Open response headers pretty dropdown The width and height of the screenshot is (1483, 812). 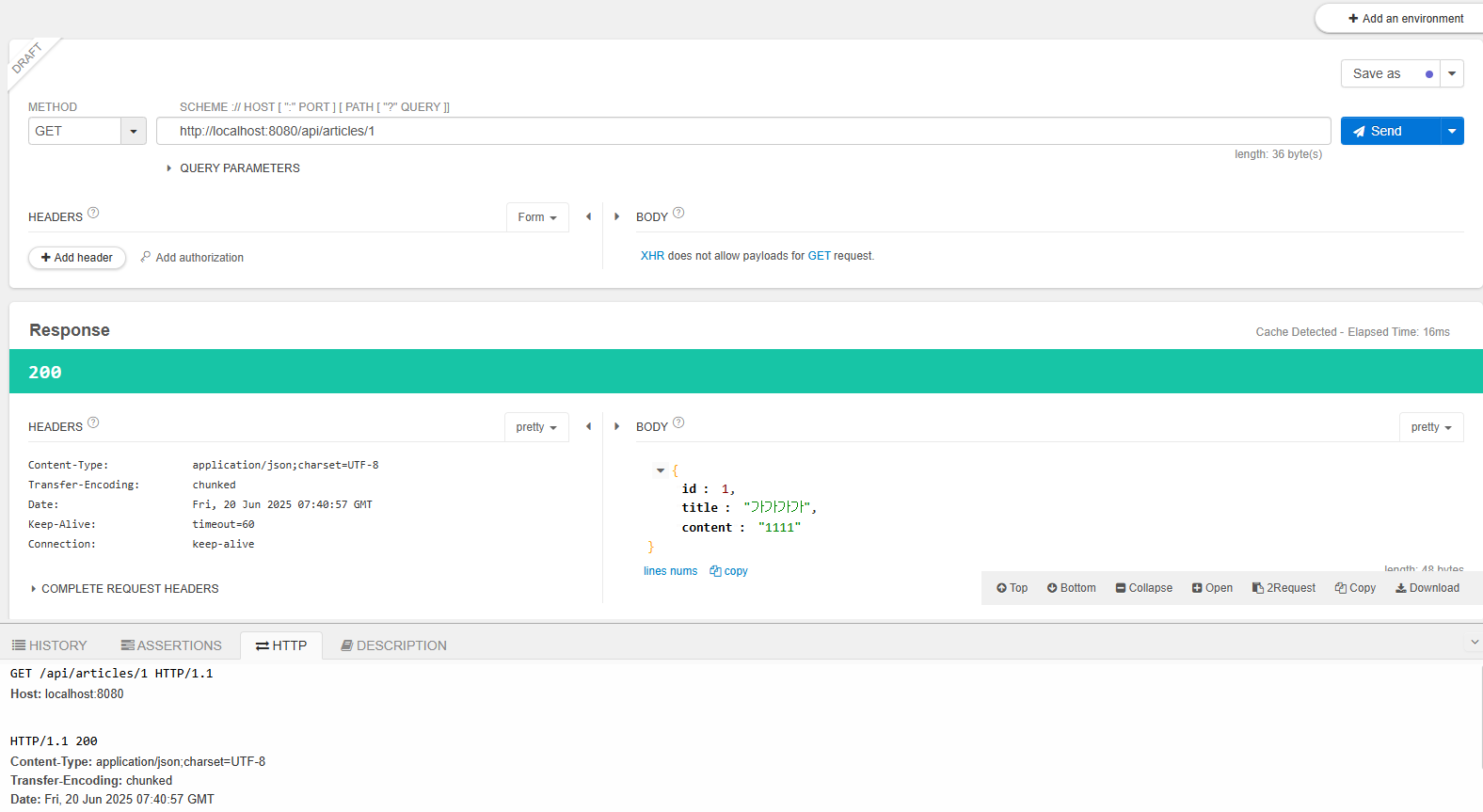tap(536, 427)
